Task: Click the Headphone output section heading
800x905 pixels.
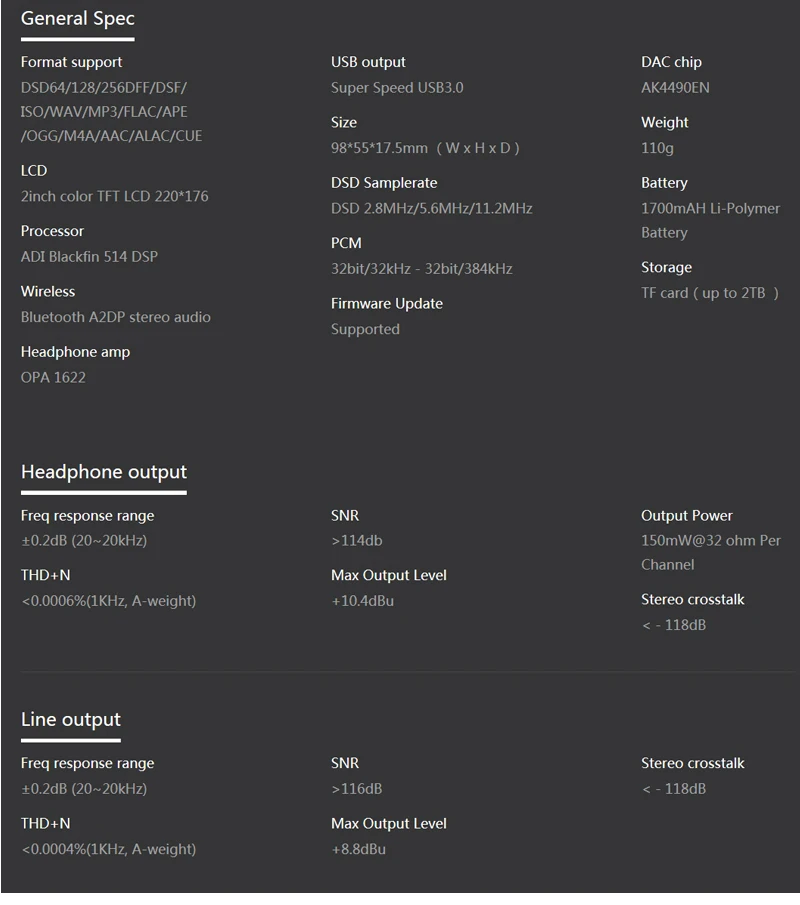Action: [x=104, y=472]
